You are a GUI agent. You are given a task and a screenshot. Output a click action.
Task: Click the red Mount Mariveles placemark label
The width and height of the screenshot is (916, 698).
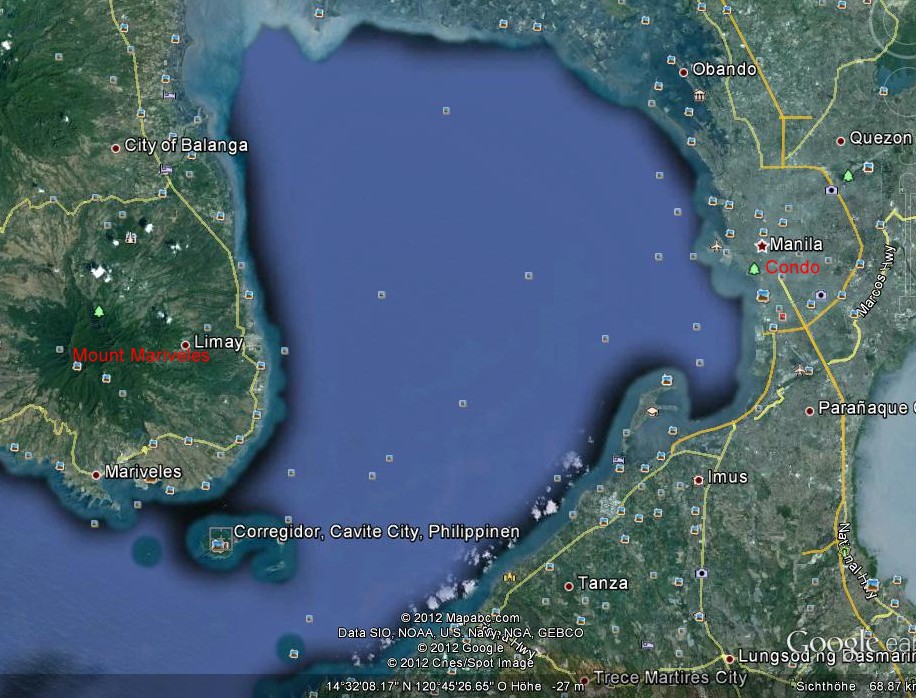141,355
